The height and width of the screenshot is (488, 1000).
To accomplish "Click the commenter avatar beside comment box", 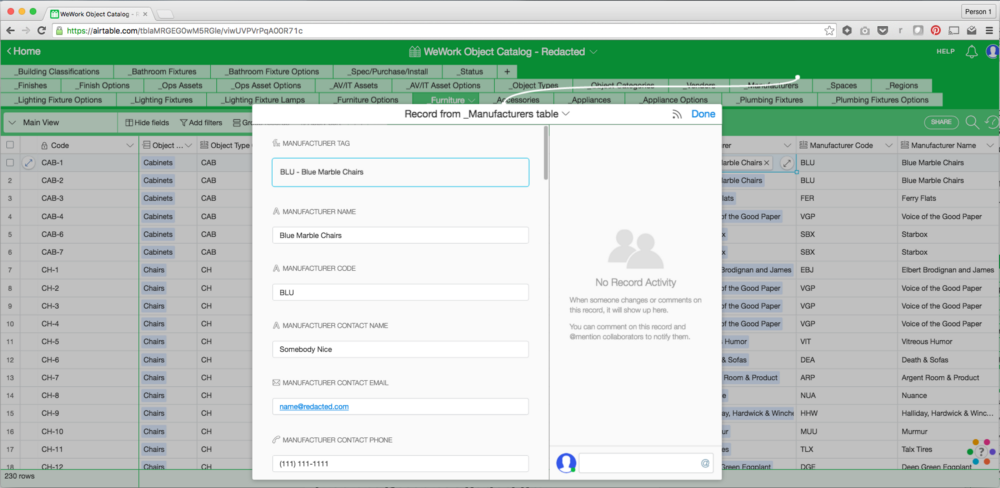I will point(566,463).
